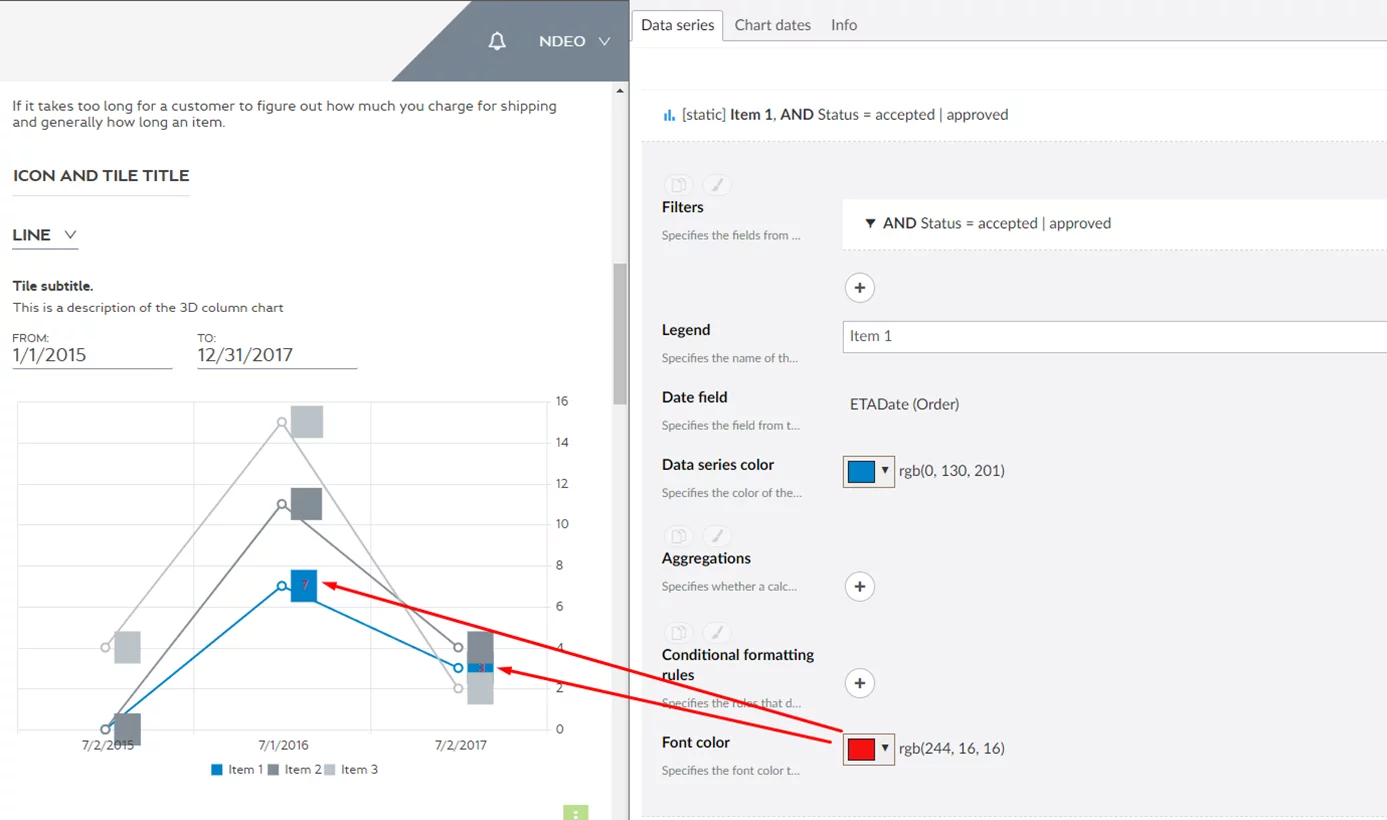1387x820 pixels.
Task: Click the copy icon above Aggregations
Action: point(678,536)
